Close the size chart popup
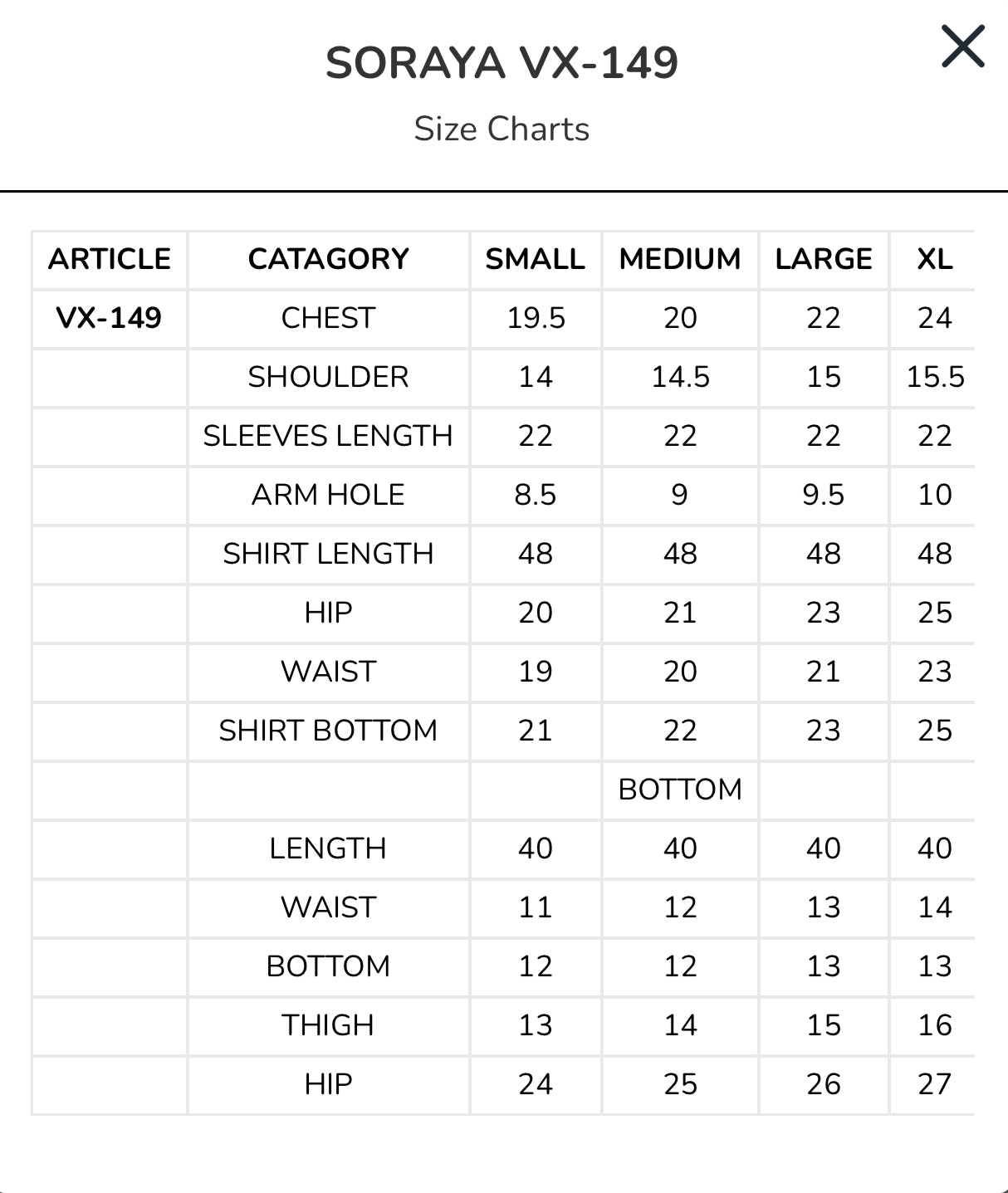Screen dimensions: 1008x1193 [963, 46]
